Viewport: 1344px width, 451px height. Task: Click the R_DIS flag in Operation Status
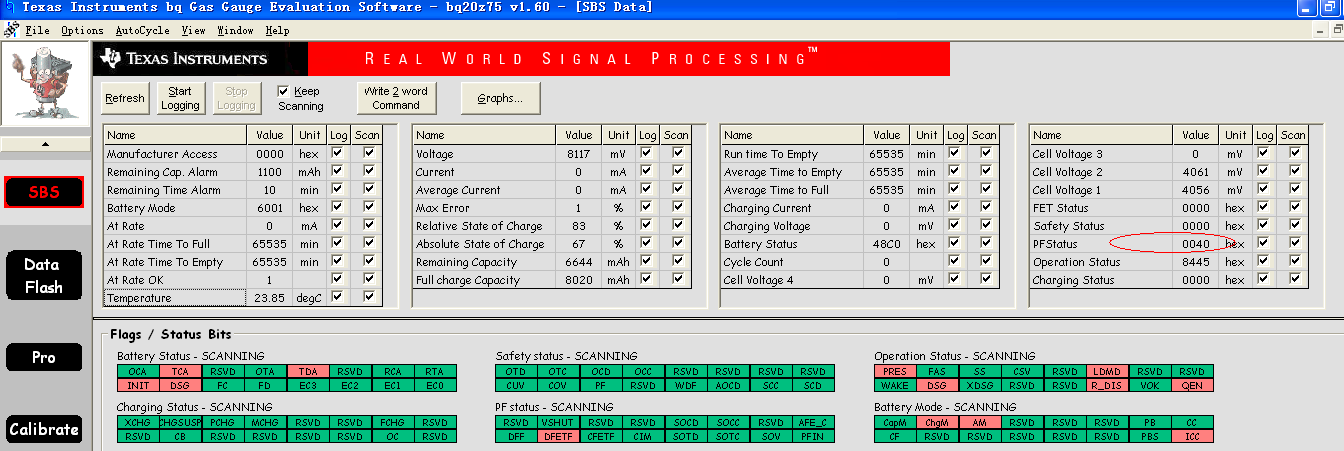coord(1107,385)
